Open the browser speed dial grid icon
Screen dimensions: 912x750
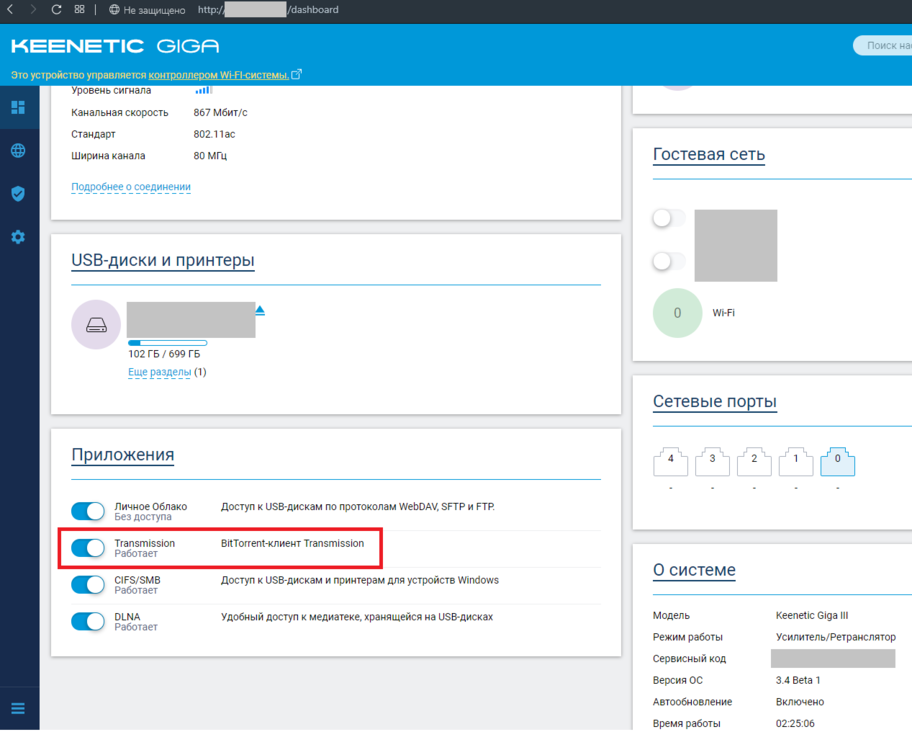tap(80, 9)
